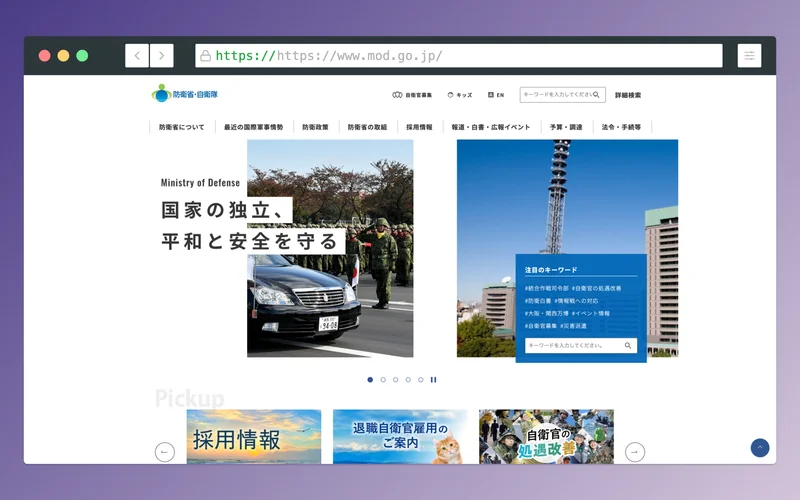The width and height of the screenshot is (800, 500).
Task: Click the キッズ header link
Action: coord(460,95)
